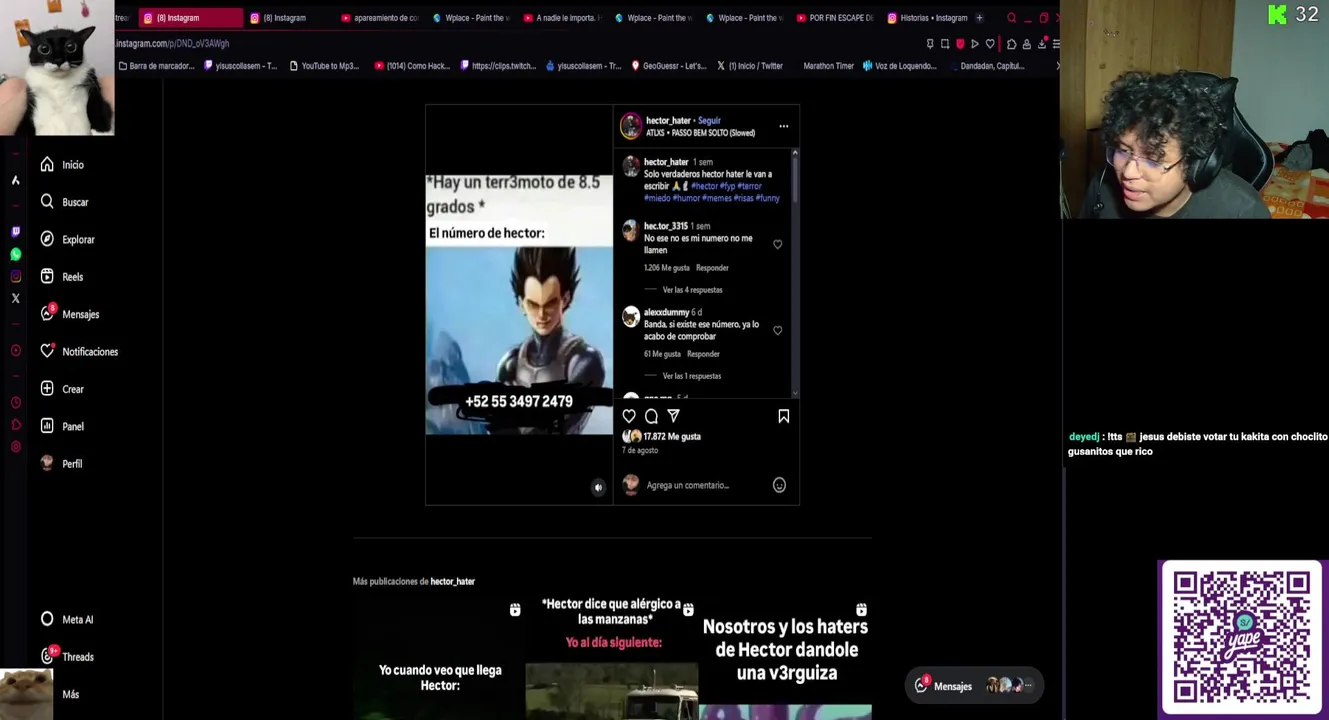Open Explorar compass icon
The image size is (1329, 720).
pyautogui.click(x=47, y=239)
